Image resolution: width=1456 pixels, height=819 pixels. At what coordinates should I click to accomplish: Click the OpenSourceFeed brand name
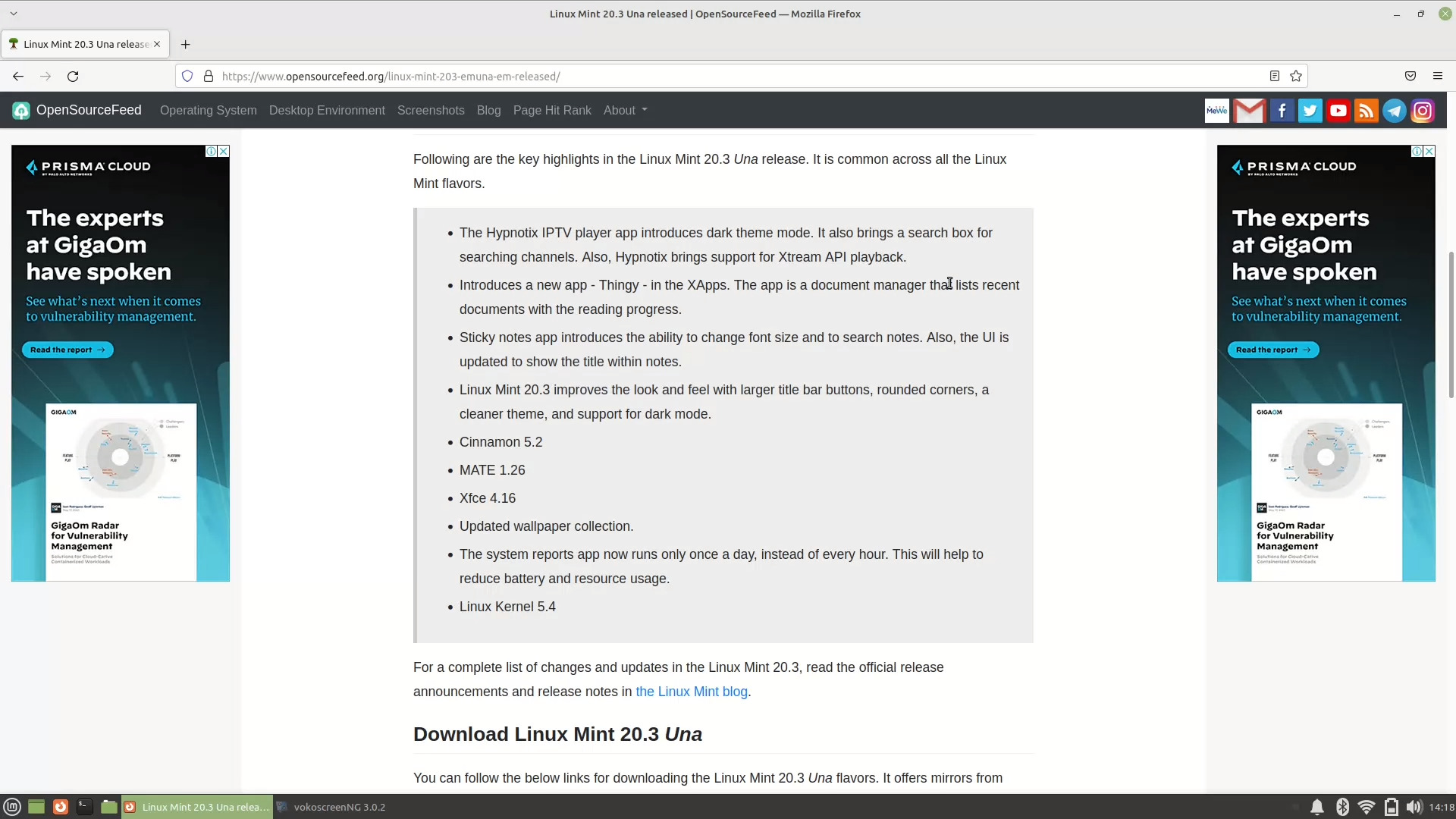click(x=89, y=111)
